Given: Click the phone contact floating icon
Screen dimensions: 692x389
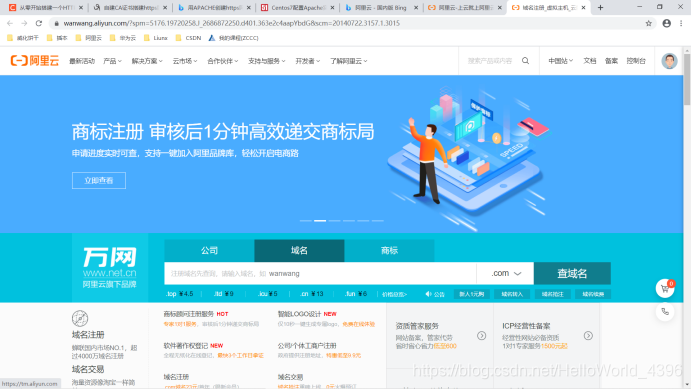Looking at the screenshot, I should (x=665, y=312).
